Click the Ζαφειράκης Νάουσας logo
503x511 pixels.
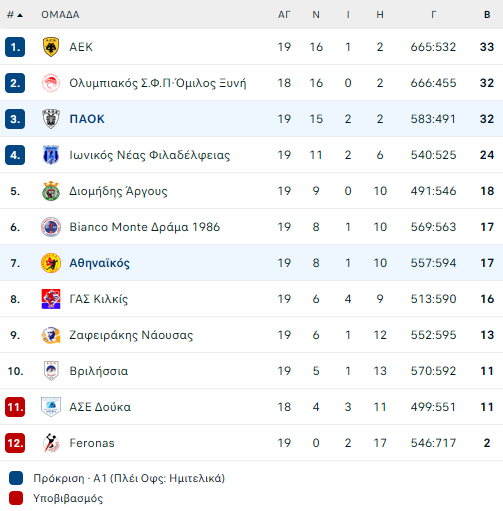51,335
